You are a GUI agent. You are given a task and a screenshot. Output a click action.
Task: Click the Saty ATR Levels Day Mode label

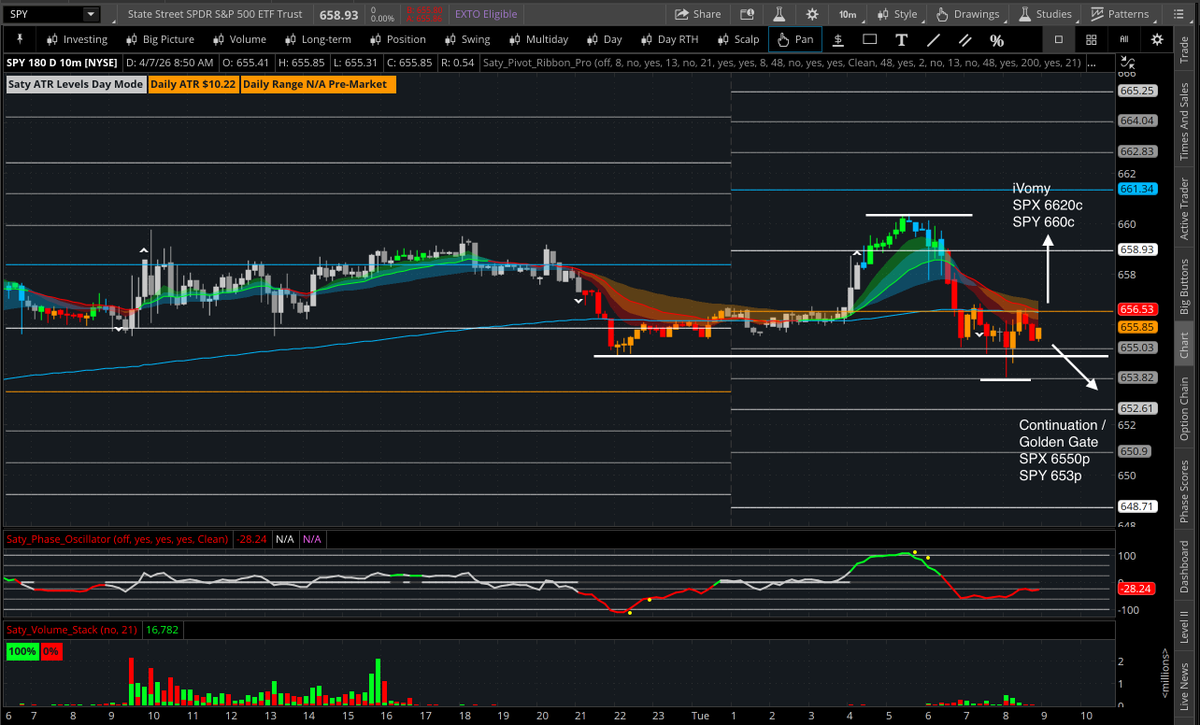pos(76,84)
